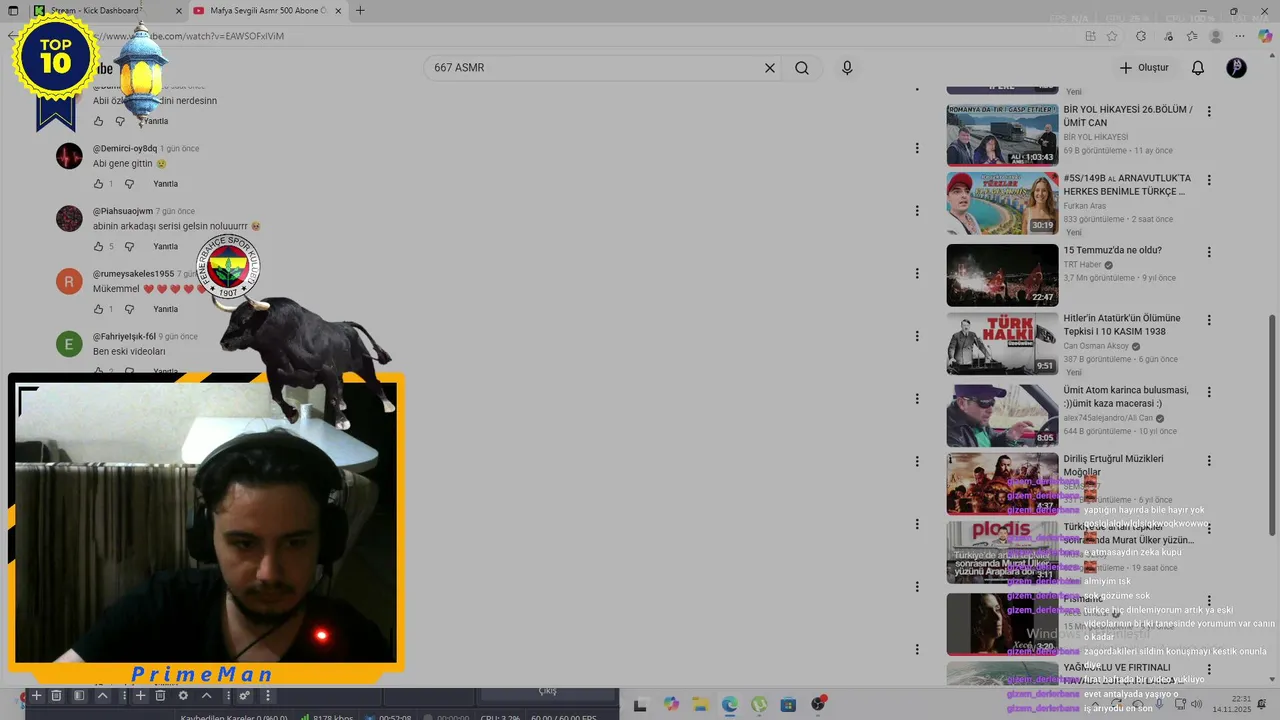Open 'Hitler'in Atatürk'ün Ölümüne Tepkisi' thumbnail
The image size is (1280, 720).
(1002, 344)
